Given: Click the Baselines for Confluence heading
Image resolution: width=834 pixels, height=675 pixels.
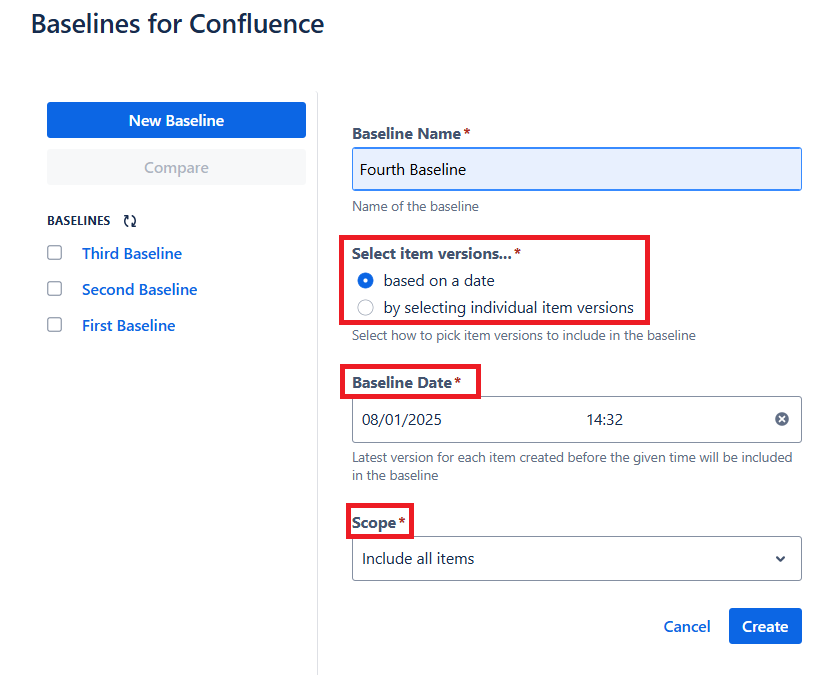Looking at the screenshot, I should 177,24.
